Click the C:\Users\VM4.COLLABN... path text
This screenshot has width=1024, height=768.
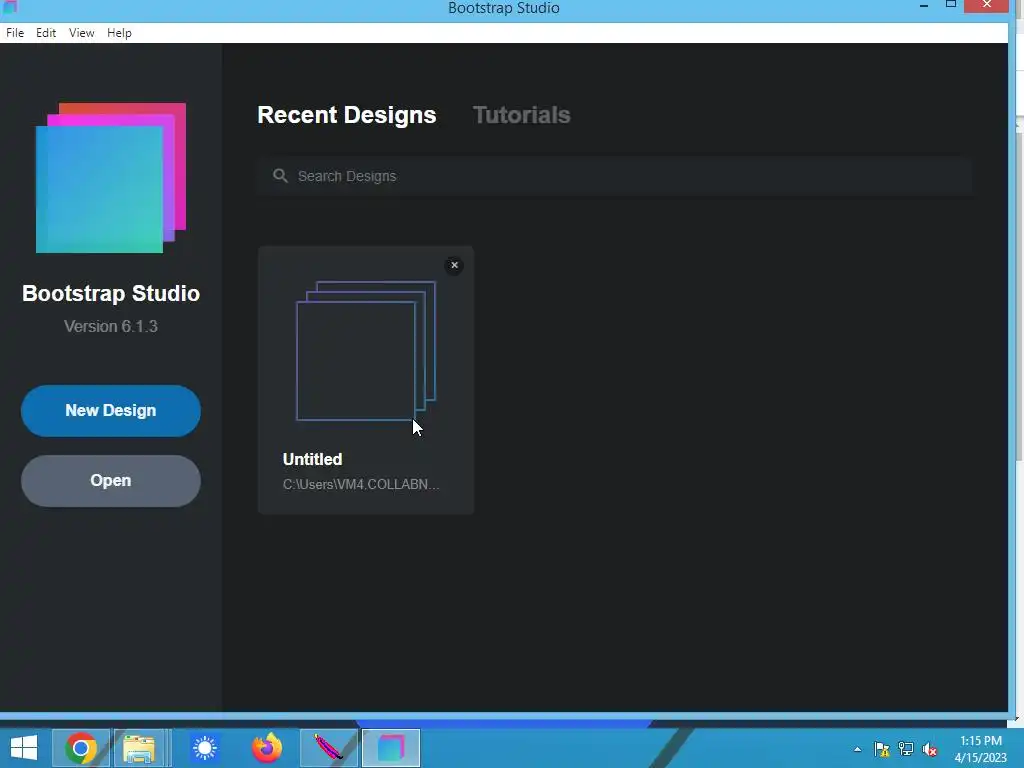[360, 484]
